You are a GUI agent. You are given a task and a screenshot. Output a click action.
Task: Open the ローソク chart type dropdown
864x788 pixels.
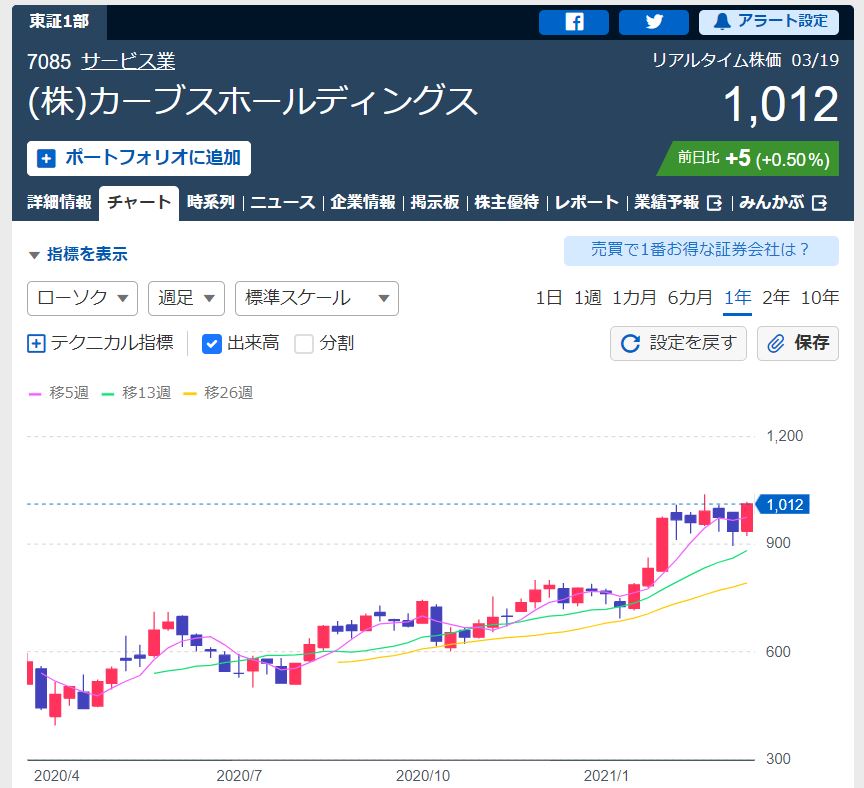[82, 298]
